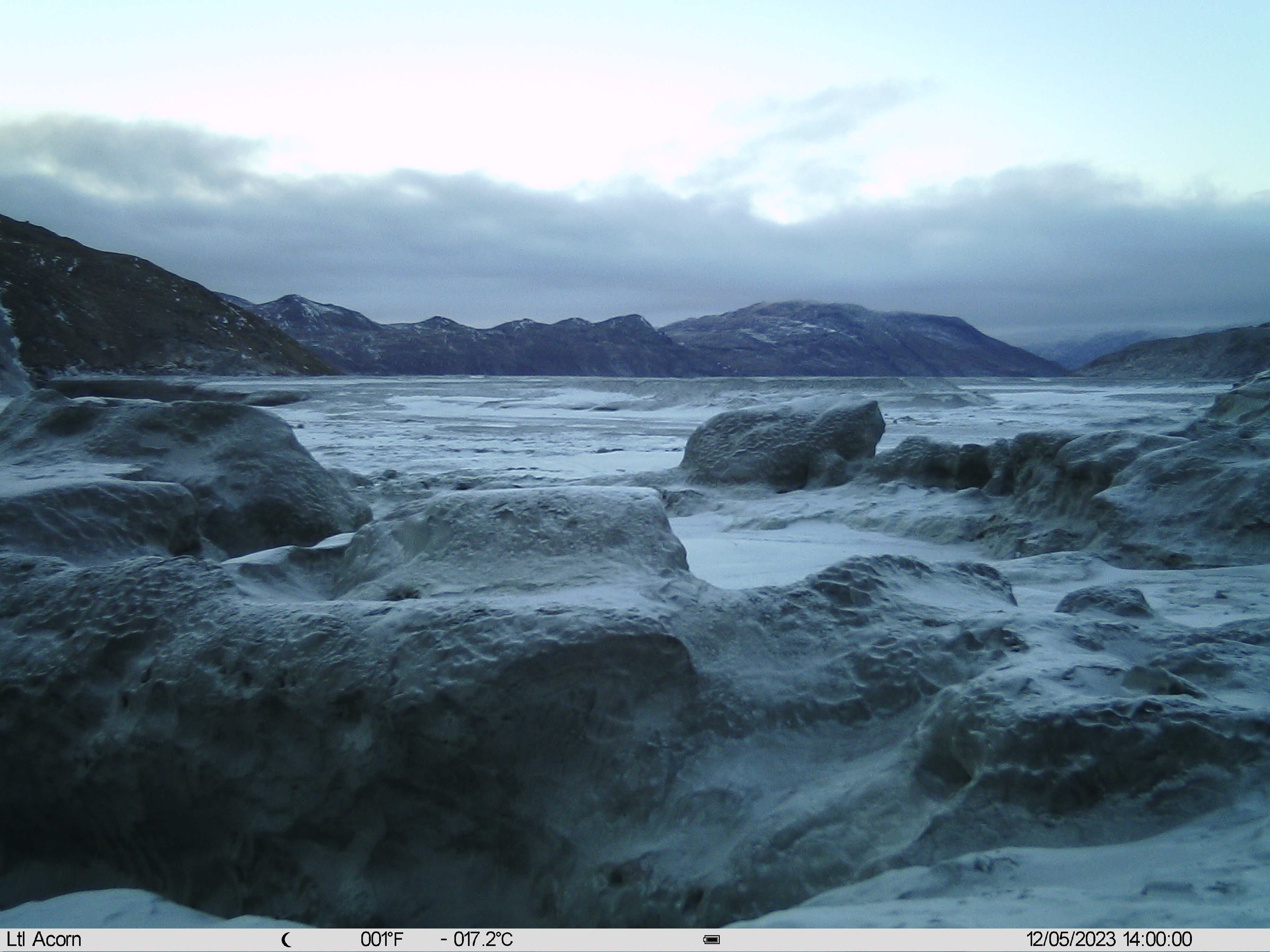1270x952 pixels.
Task: Click the isolated ice boulder in the midground
Action: click(x=784, y=445)
